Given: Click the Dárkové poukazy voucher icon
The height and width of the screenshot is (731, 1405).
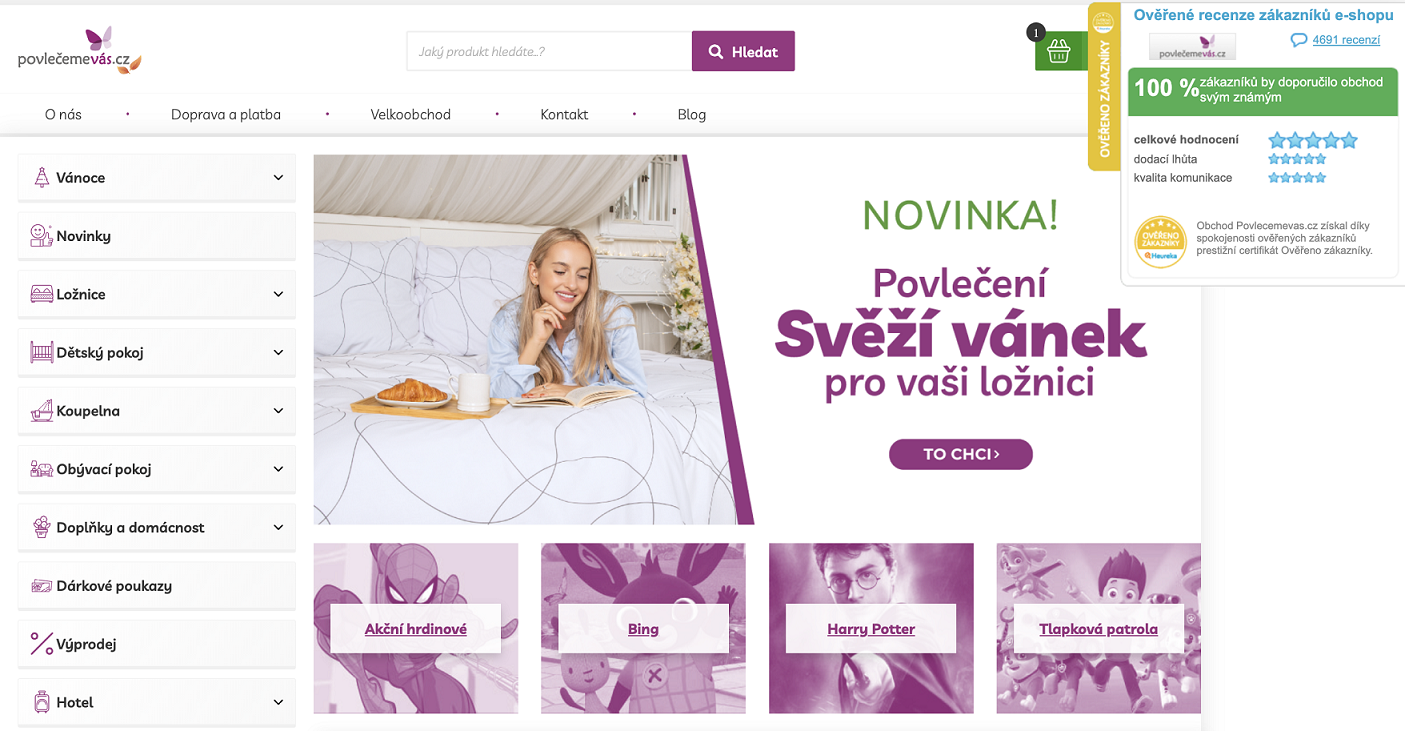Looking at the screenshot, I should [42, 586].
